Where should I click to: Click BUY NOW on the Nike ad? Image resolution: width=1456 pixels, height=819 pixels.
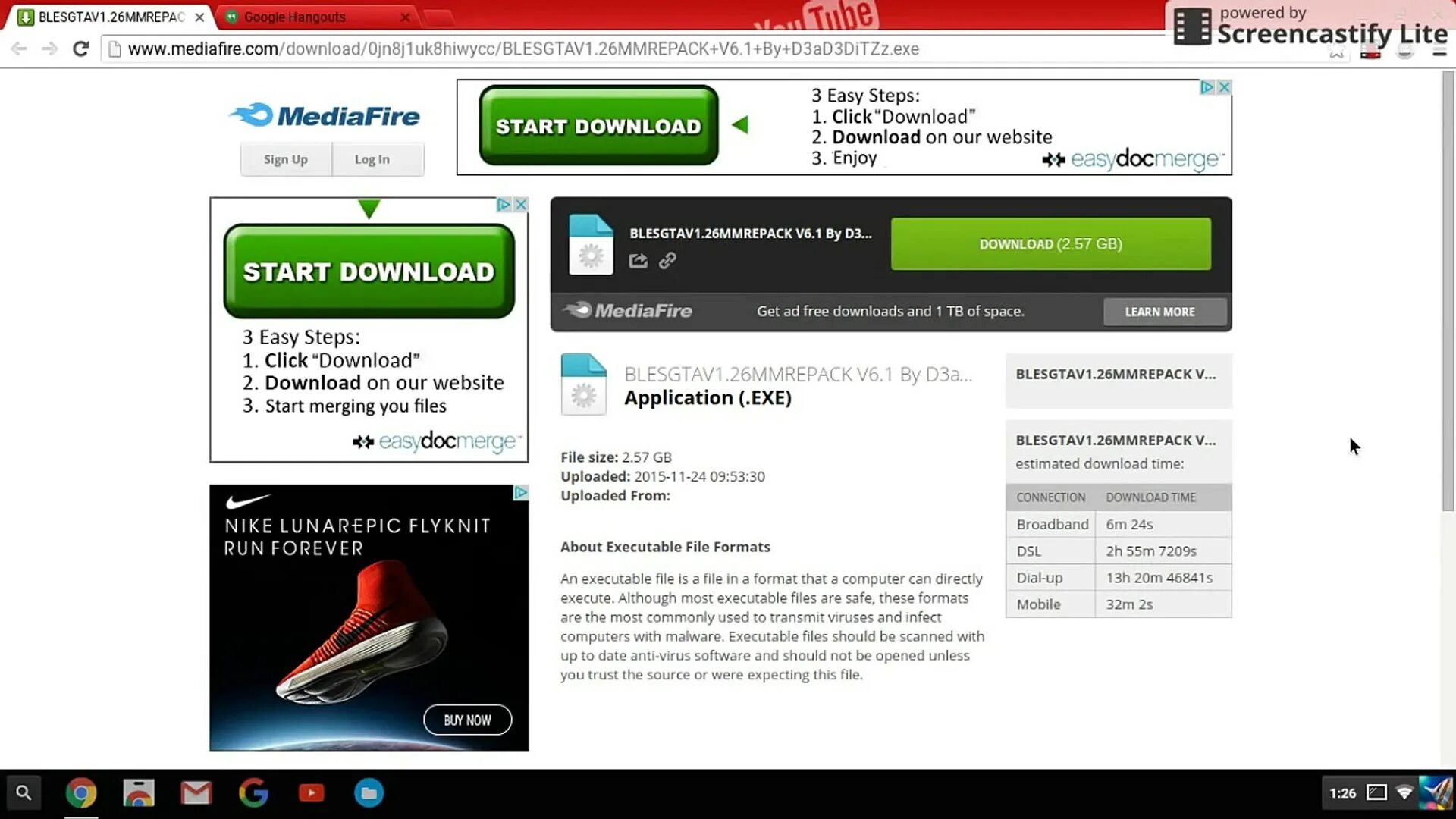[467, 720]
